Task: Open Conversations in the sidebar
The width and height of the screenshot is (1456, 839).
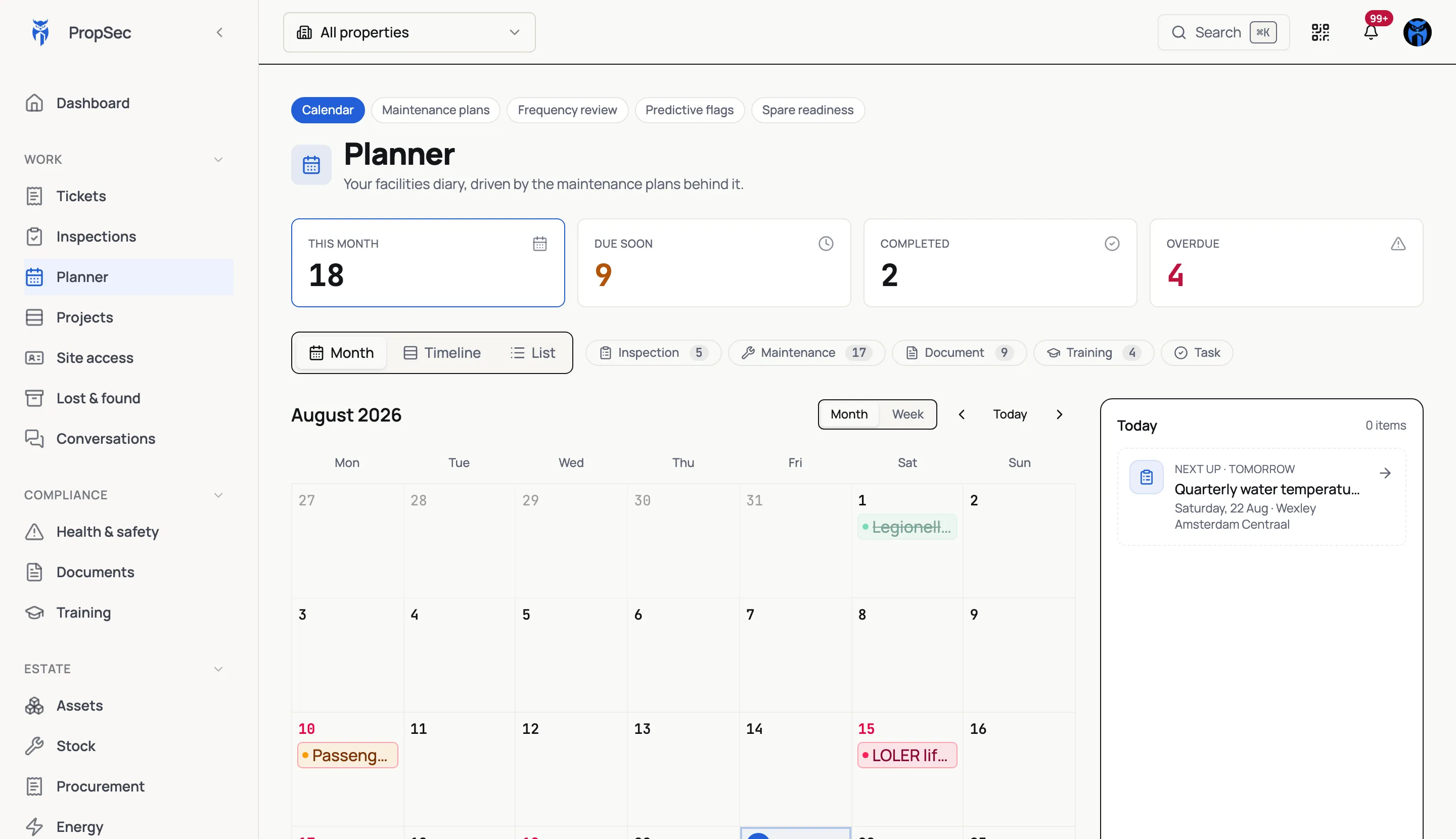Action: pos(128,439)
